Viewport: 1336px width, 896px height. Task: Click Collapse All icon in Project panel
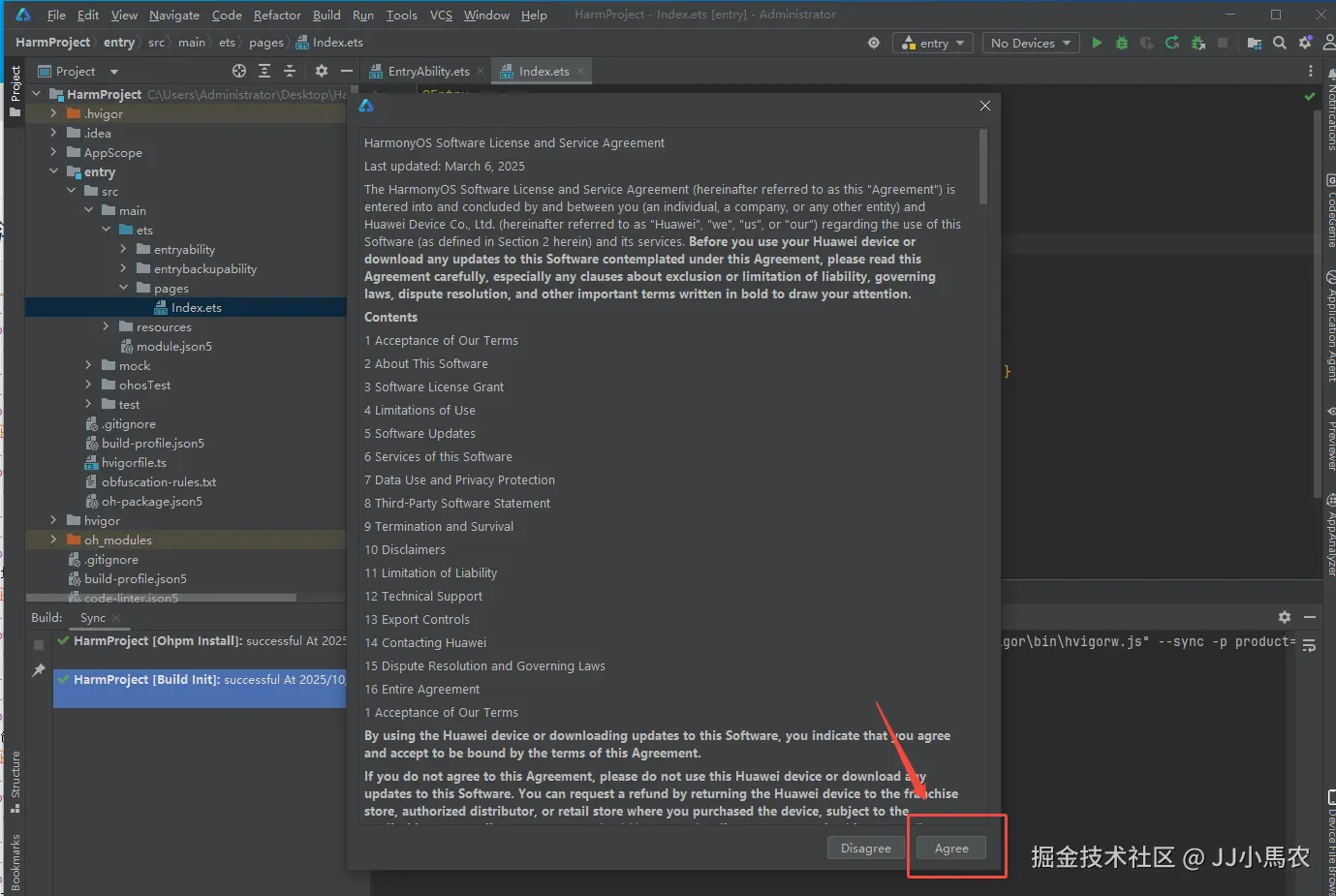(x=289, y=71)
